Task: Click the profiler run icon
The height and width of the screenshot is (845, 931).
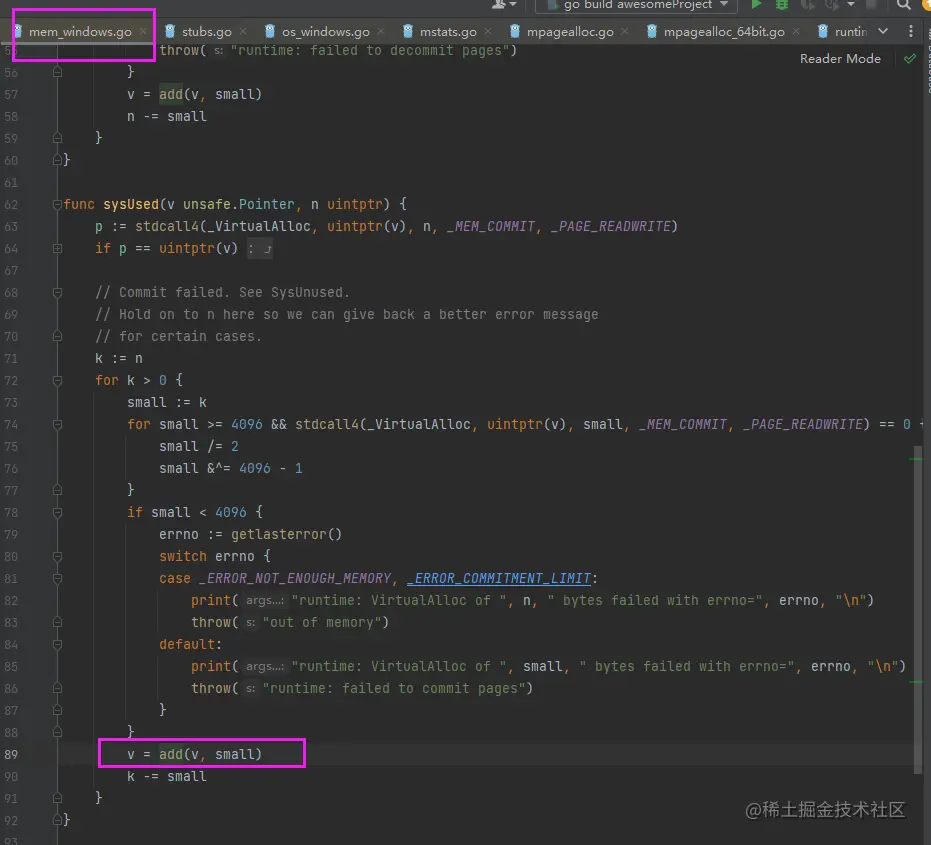Action: click(832, 5)
